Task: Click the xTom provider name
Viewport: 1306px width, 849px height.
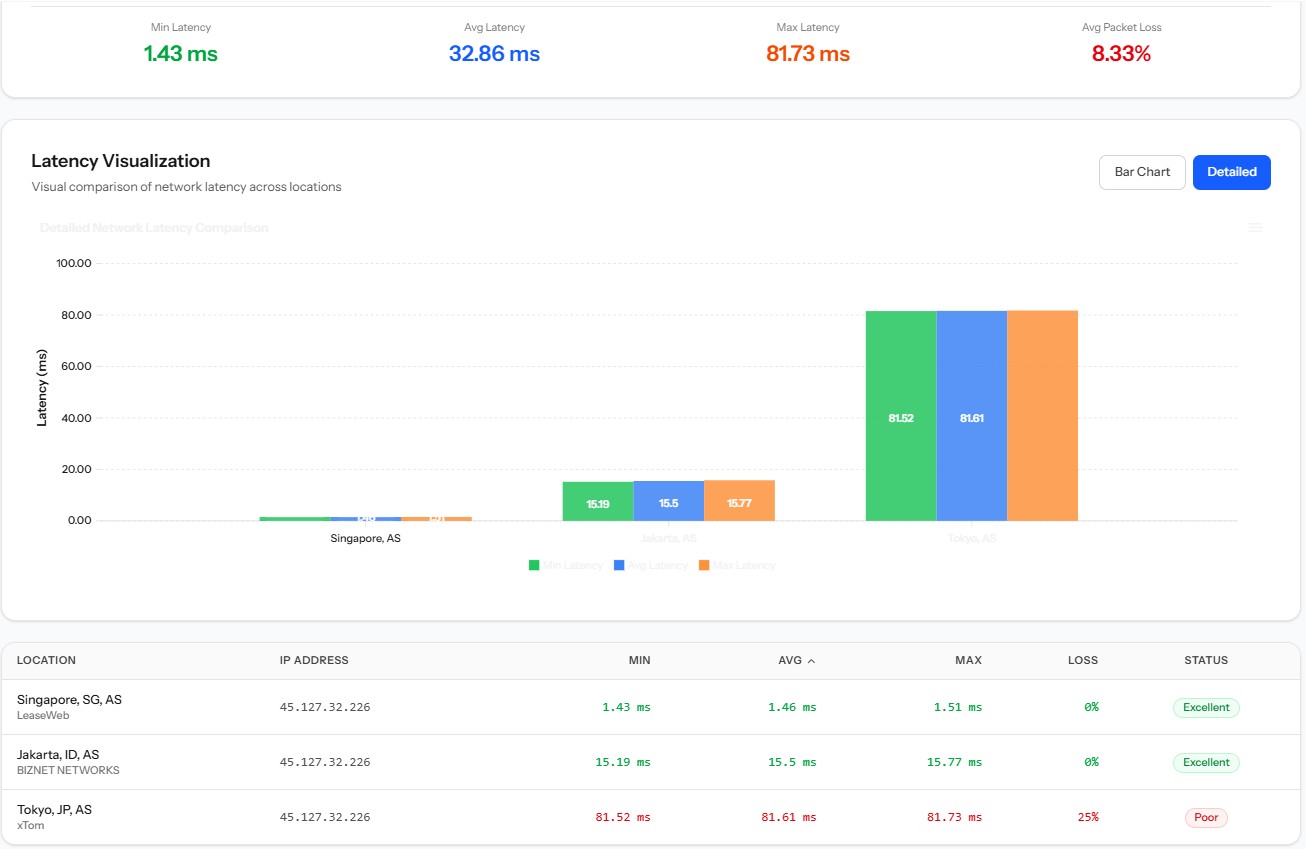Action: (31, 826)
